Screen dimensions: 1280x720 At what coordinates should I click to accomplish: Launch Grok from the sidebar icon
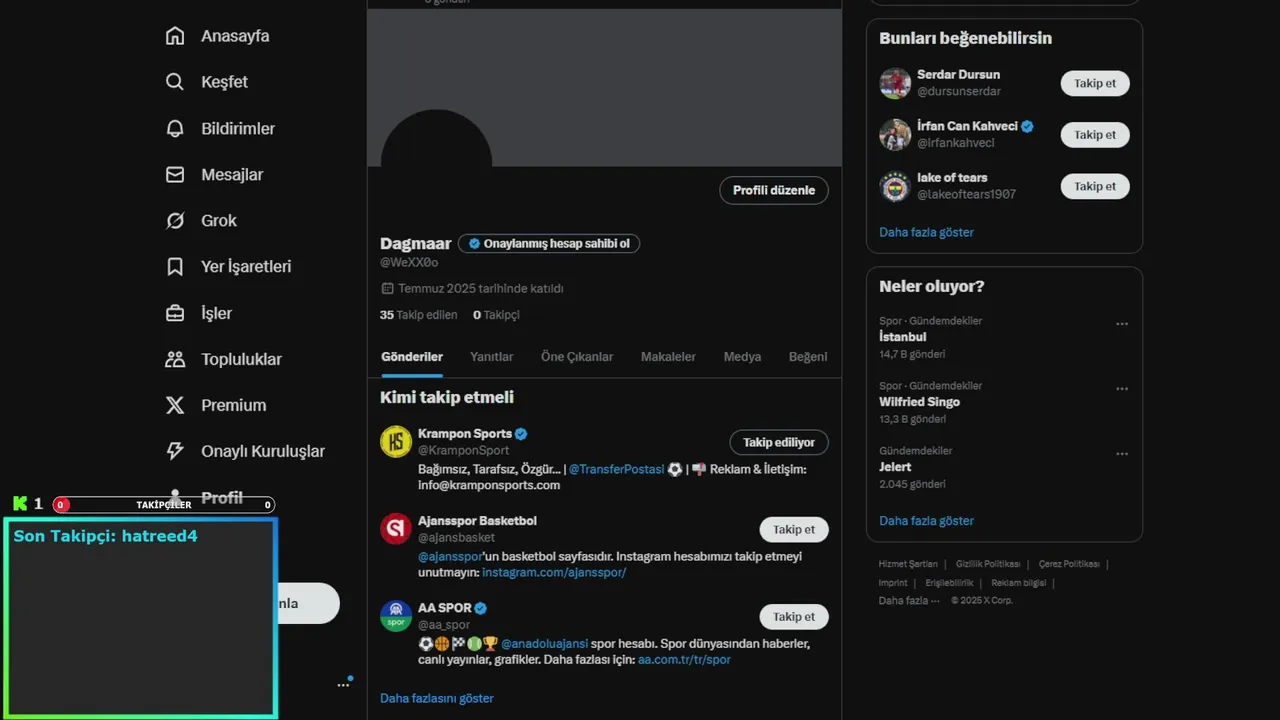tap(175, 220)
